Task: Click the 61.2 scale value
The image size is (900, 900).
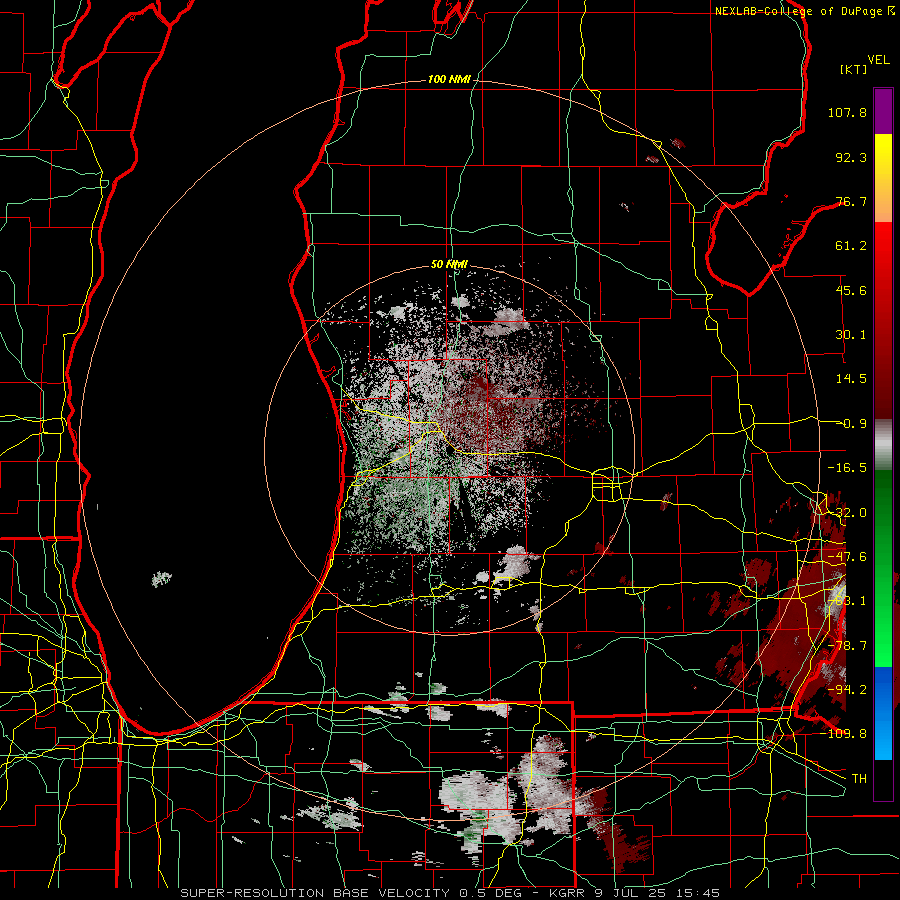Action: (x=851, y=246)
